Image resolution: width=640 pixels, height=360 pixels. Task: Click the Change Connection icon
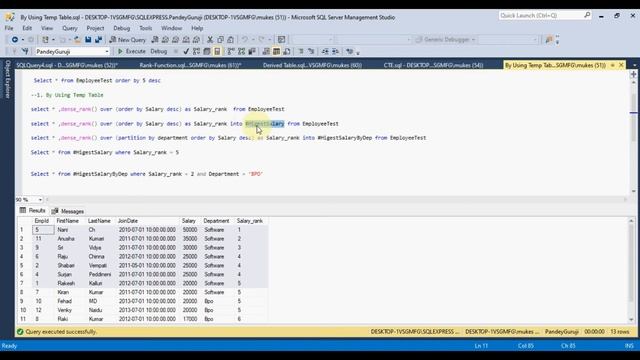[25, 51]
